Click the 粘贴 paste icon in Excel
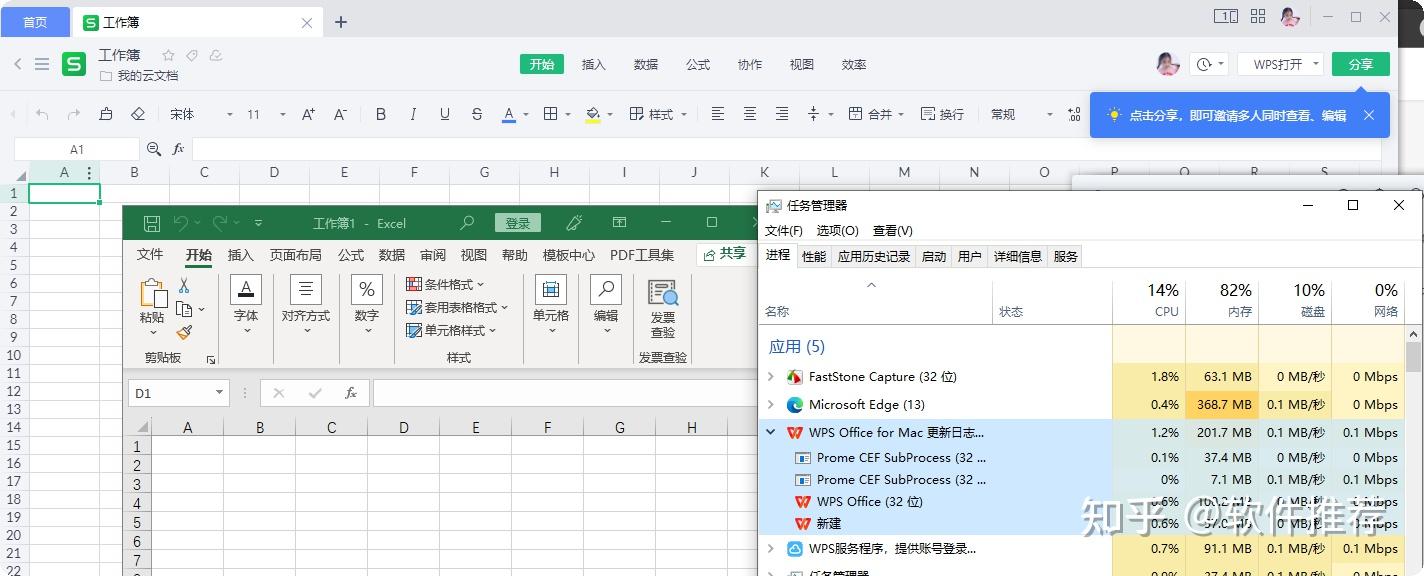1424x576 pixels. point(152,293)
